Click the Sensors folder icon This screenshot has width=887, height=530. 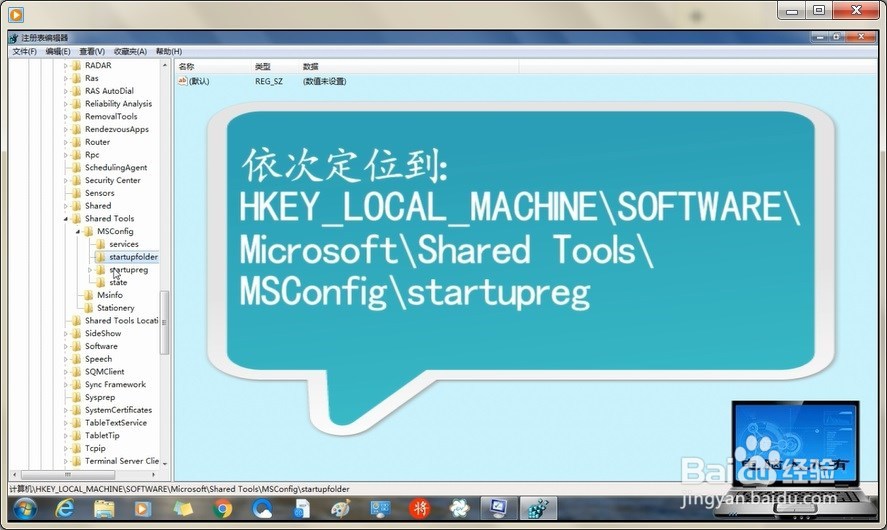coord(76,193)
